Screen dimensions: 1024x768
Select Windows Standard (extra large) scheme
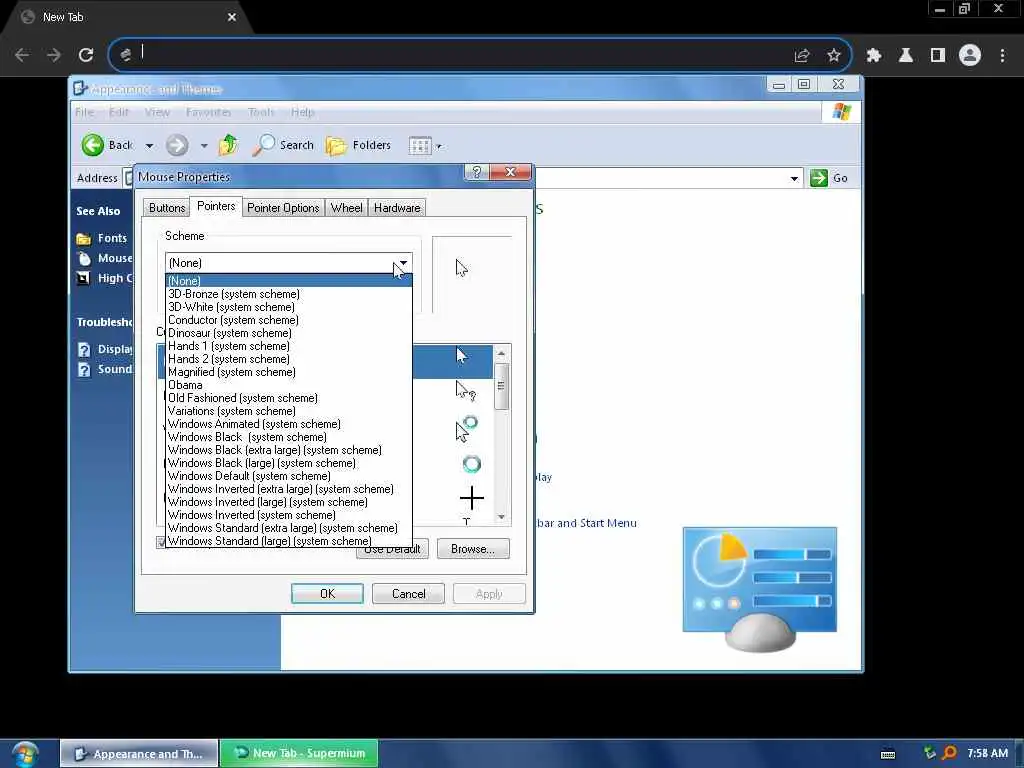288,528
